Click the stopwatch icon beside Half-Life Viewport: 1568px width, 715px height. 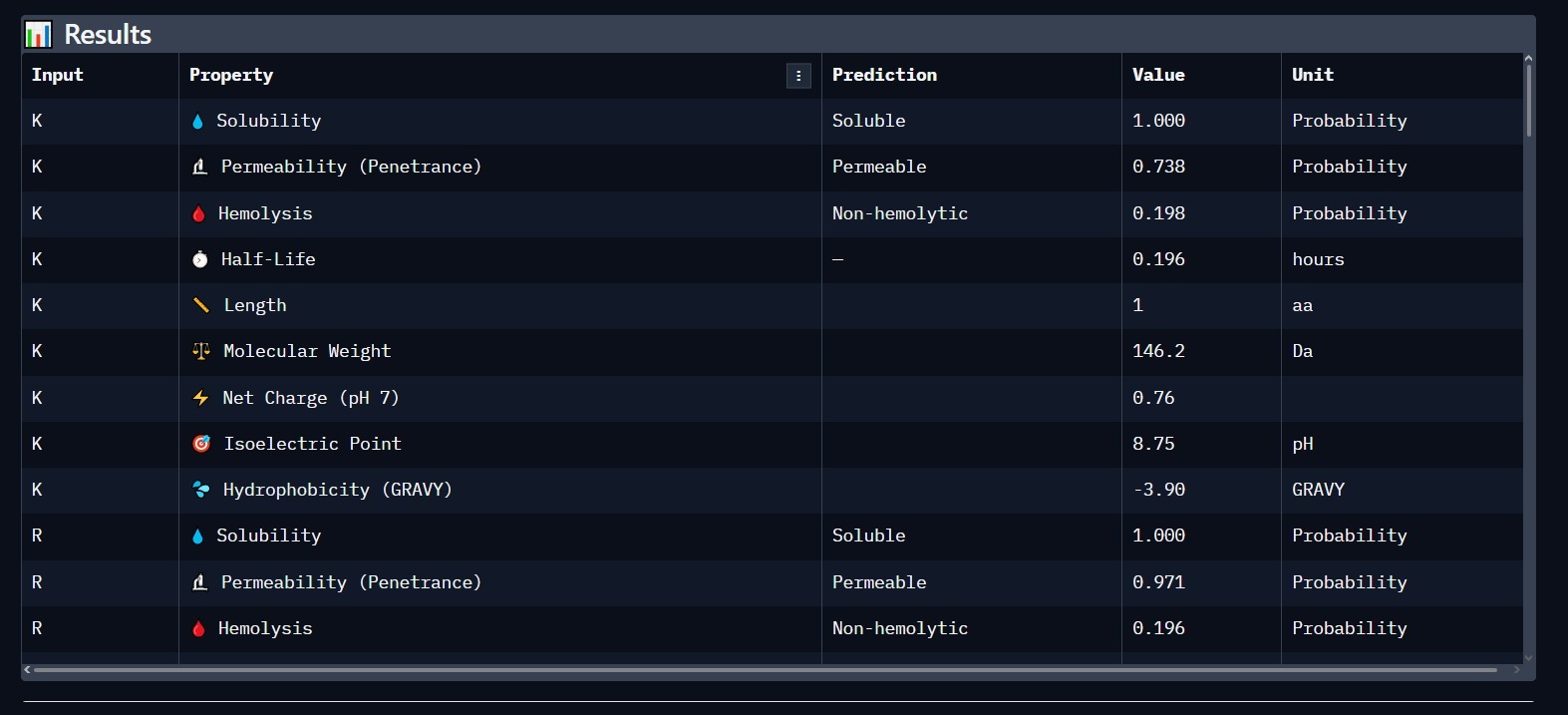[200, 259]
